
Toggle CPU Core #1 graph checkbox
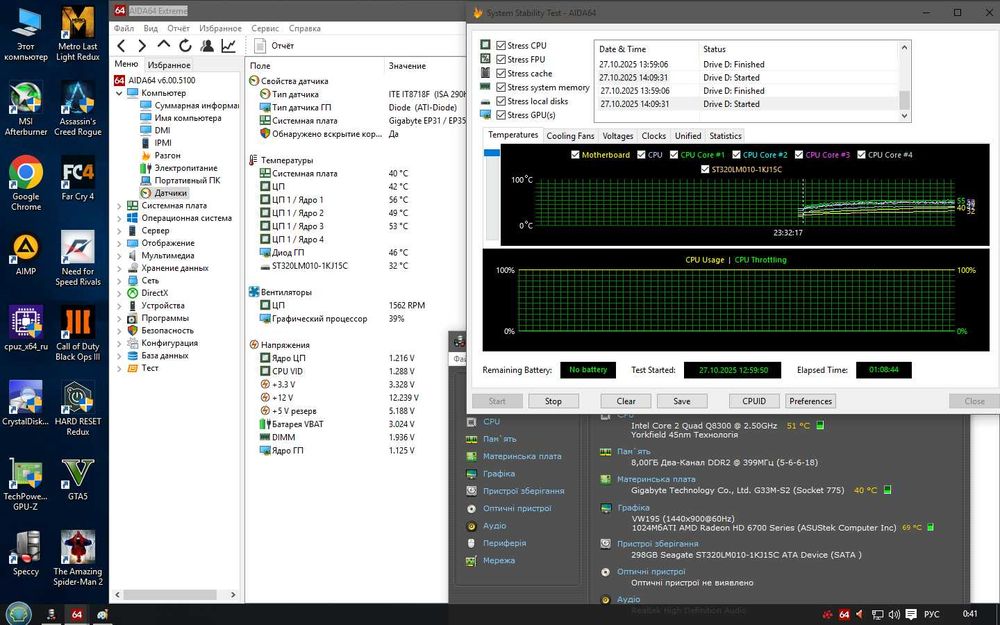[673, 154]
